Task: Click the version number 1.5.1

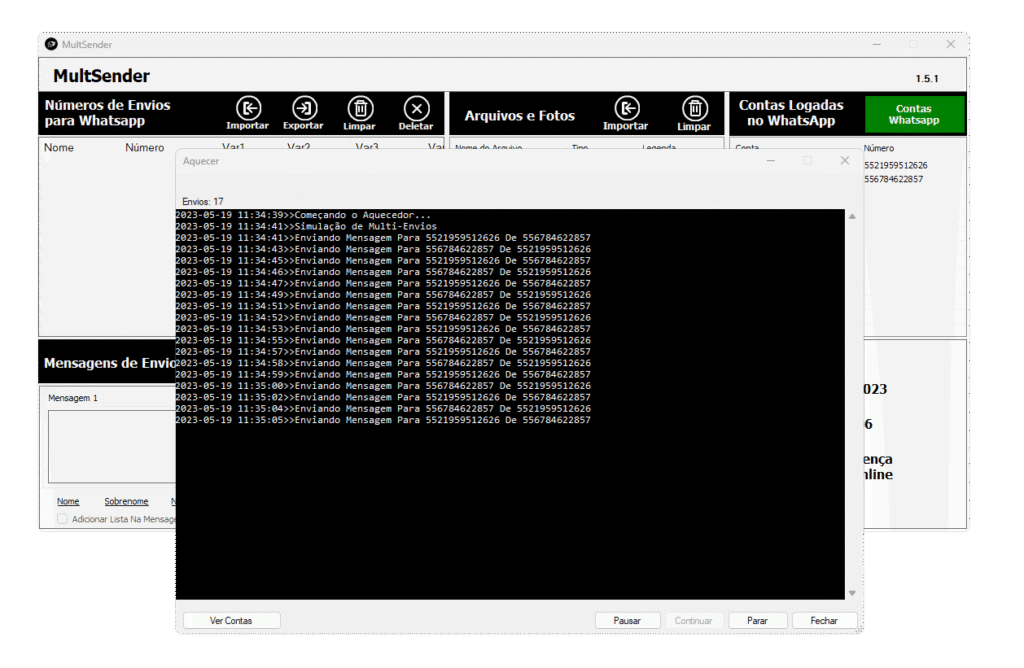Action: (927, 78)
